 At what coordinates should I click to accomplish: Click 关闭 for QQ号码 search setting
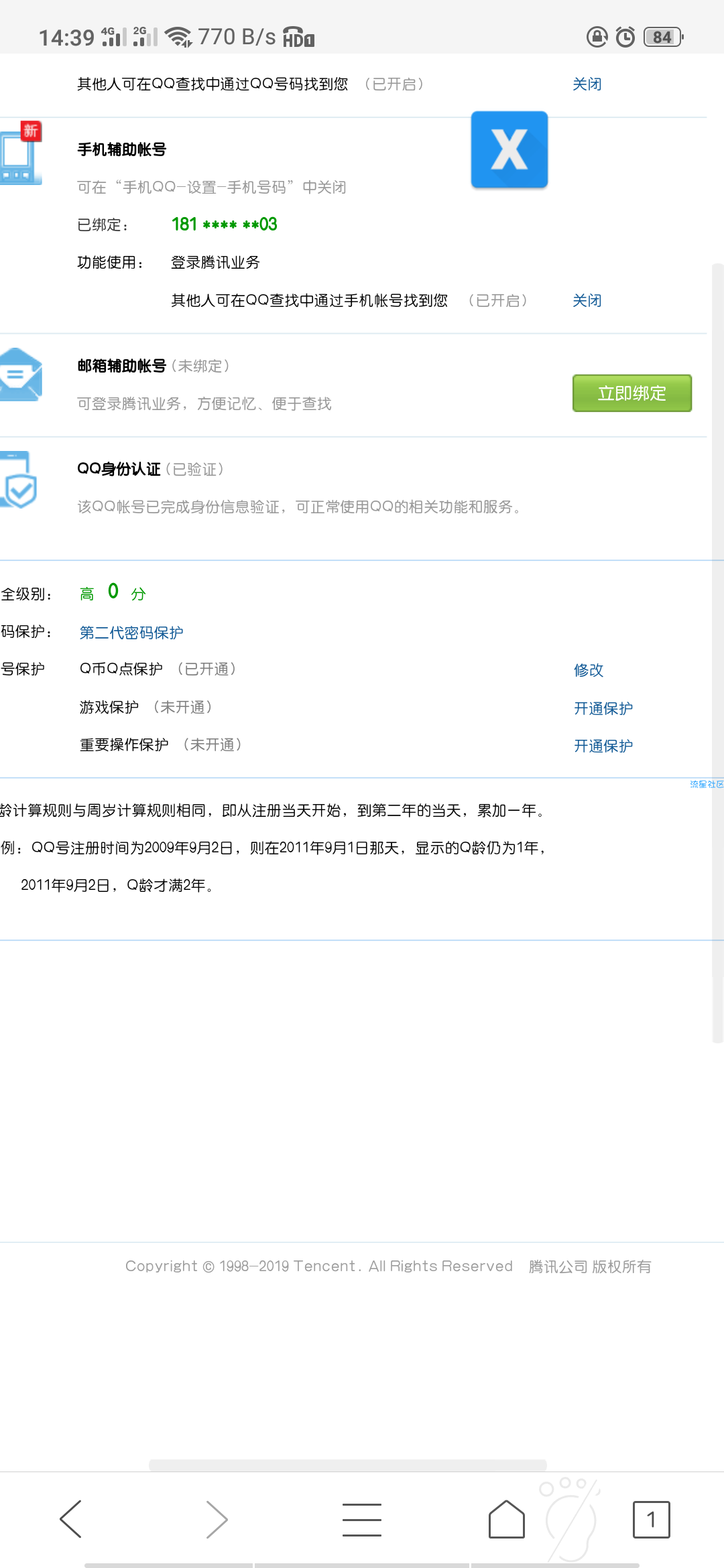pos(587,84)
